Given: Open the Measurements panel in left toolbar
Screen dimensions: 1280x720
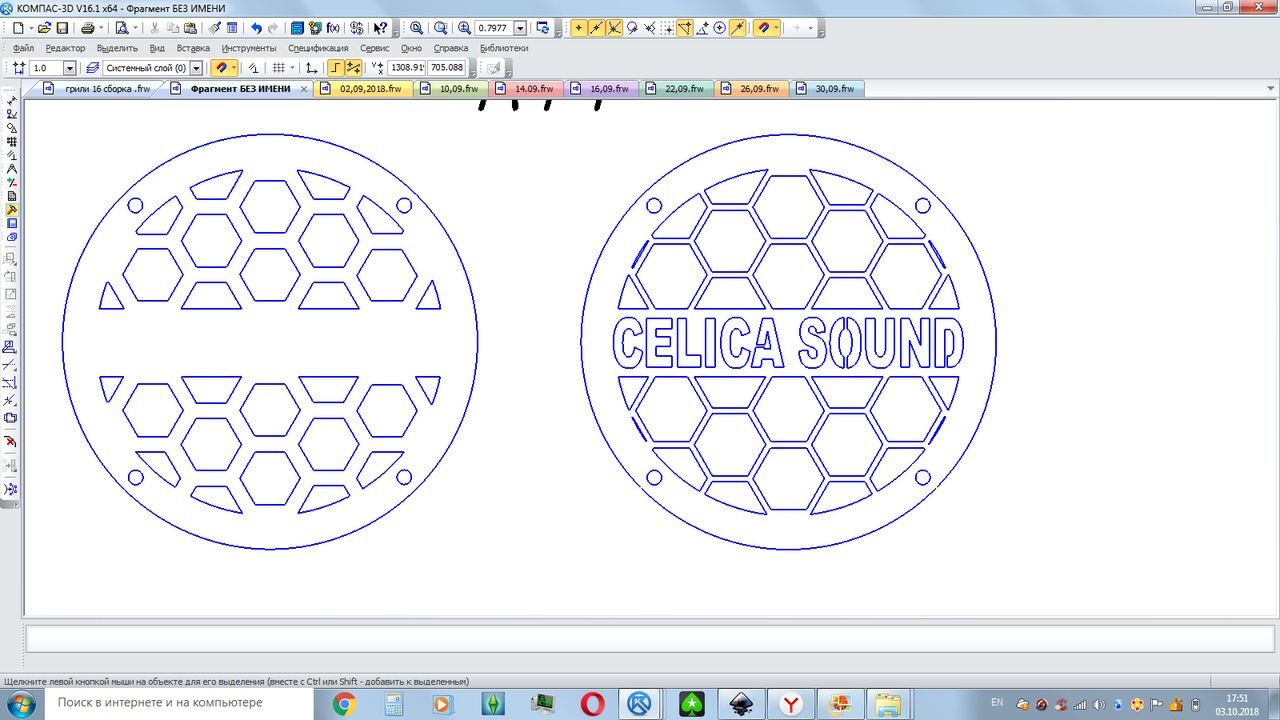Looking at the screenshot, I should click(x=12, y=169).
